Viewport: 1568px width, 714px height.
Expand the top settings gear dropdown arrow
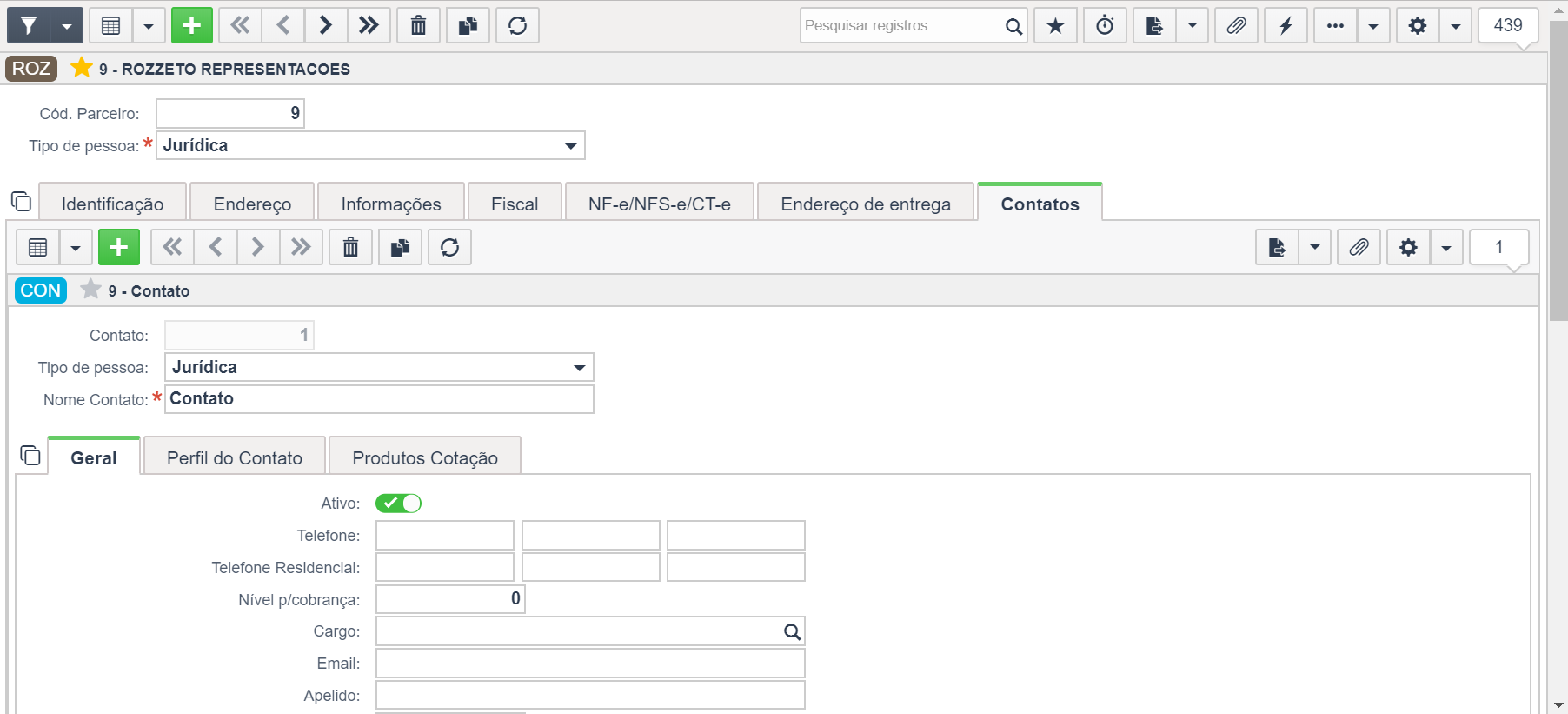click(1455, 25)
